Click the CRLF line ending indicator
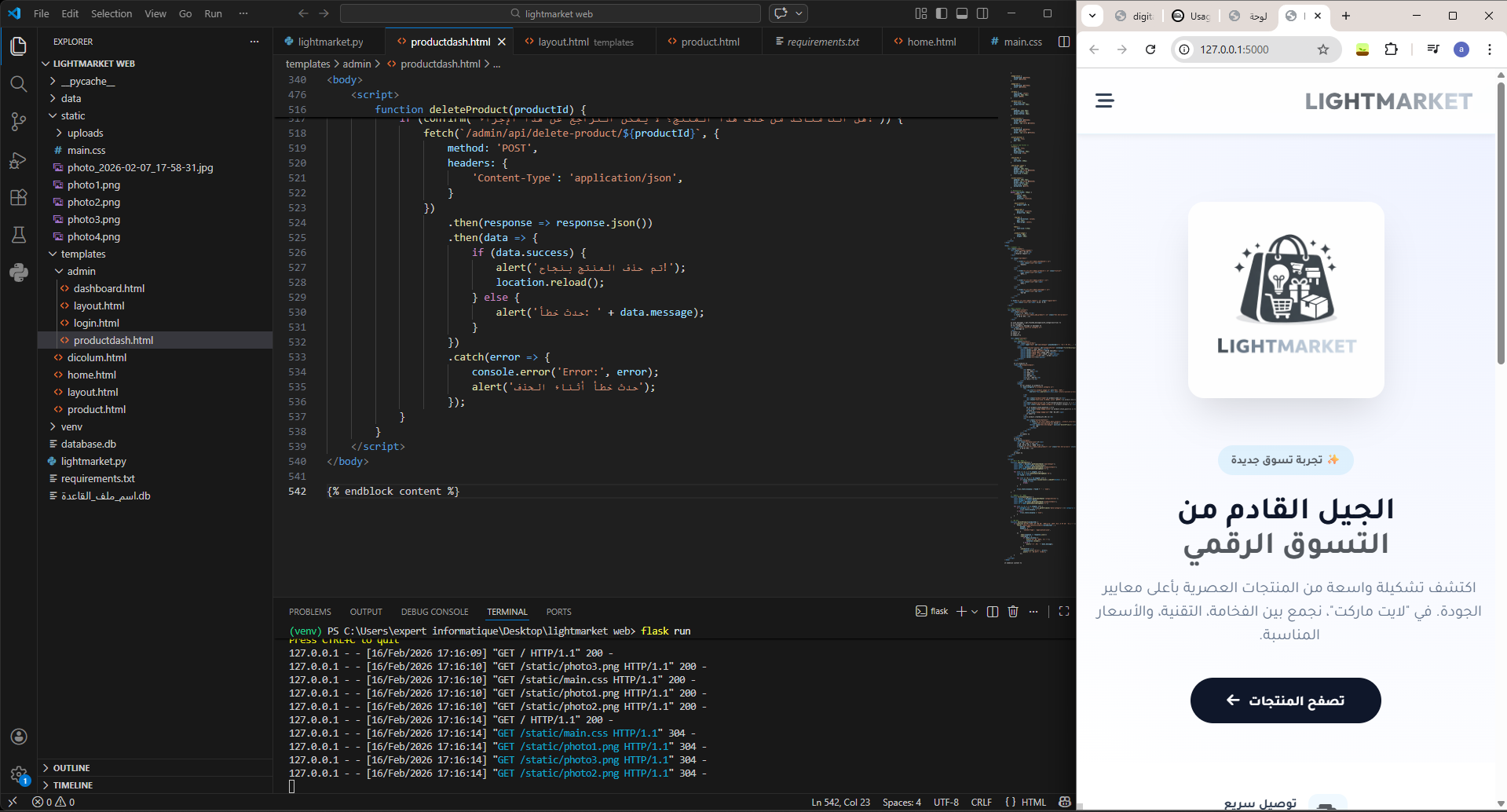Screen dimensions: 1507x812 coord(981,802)
